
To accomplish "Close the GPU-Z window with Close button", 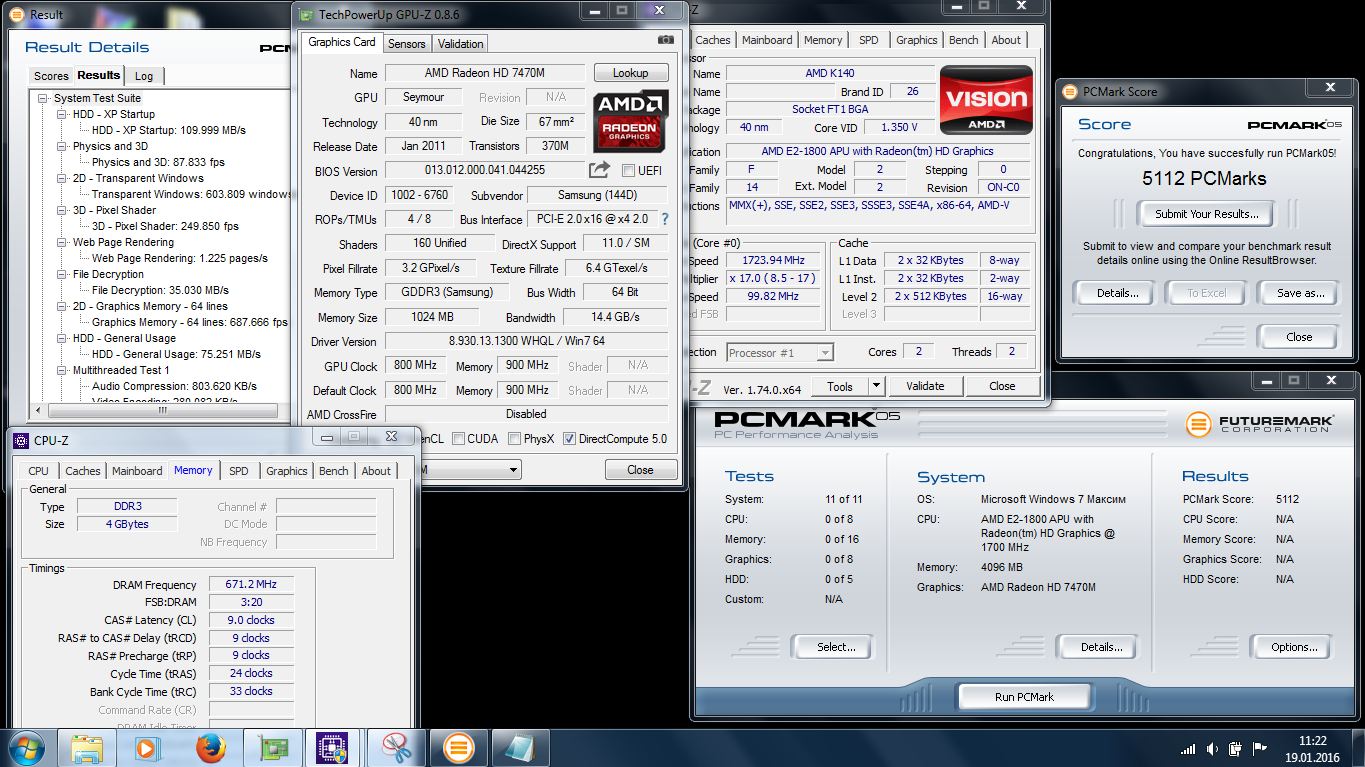I will tap(640, 470).
